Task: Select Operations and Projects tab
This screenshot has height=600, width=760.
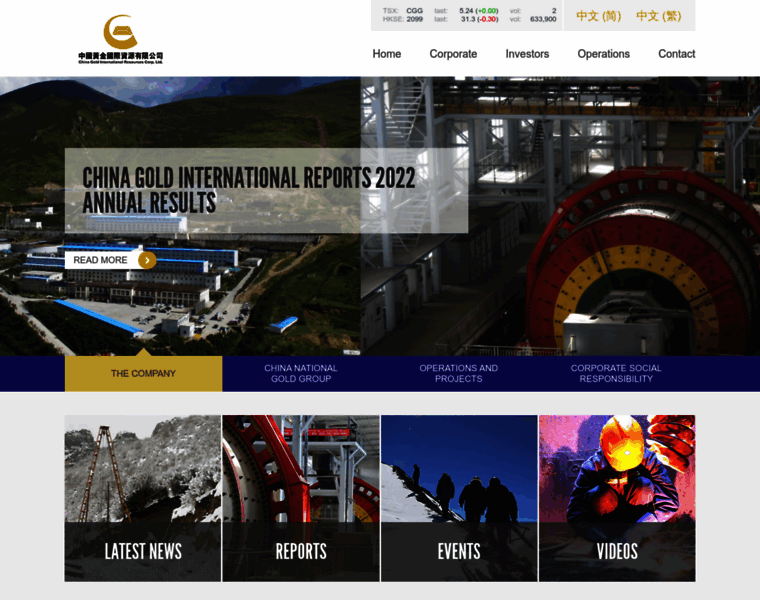Action: (x=459, y=373)
